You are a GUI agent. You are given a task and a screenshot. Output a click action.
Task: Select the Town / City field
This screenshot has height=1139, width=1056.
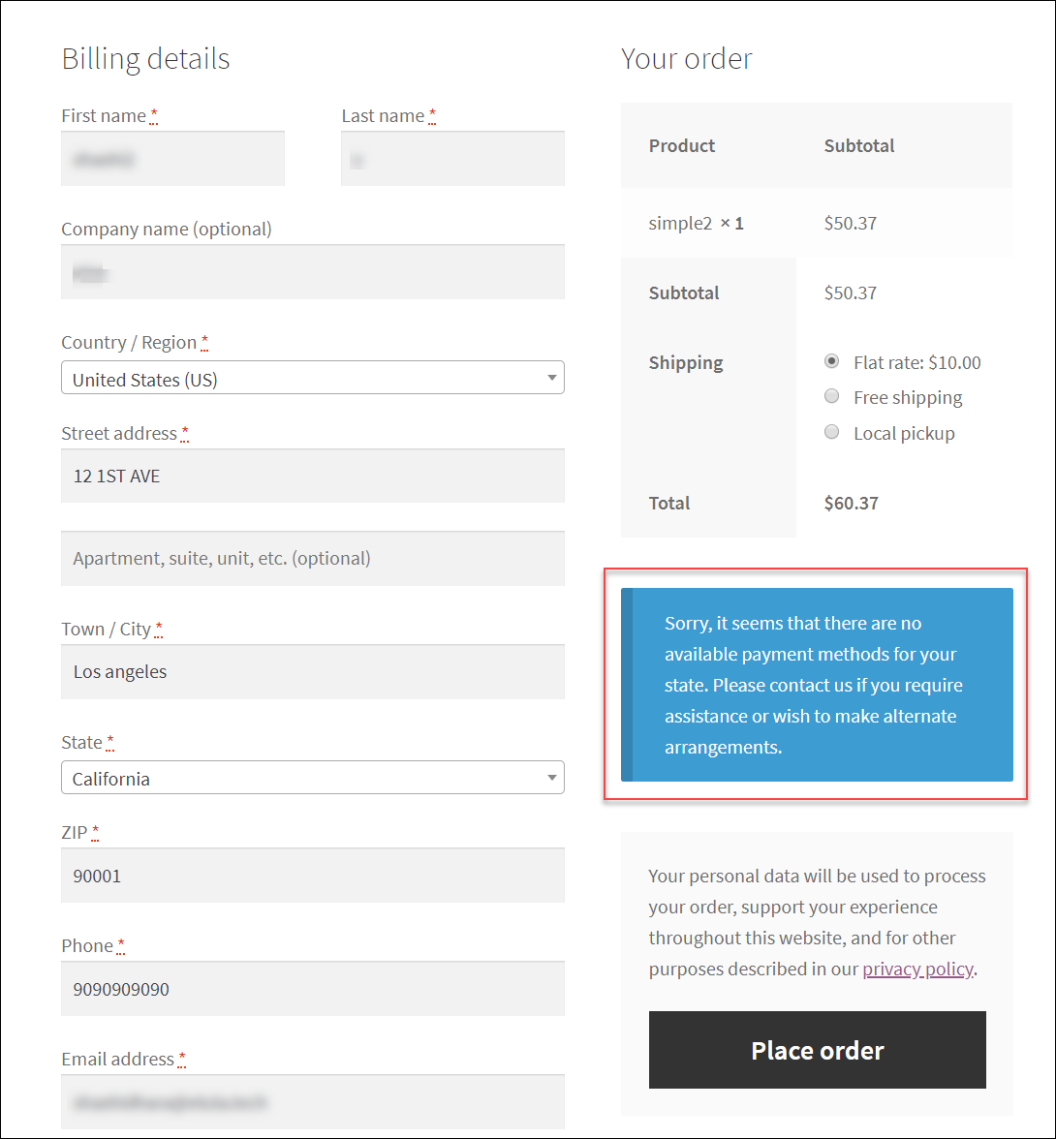pos(312,671)
